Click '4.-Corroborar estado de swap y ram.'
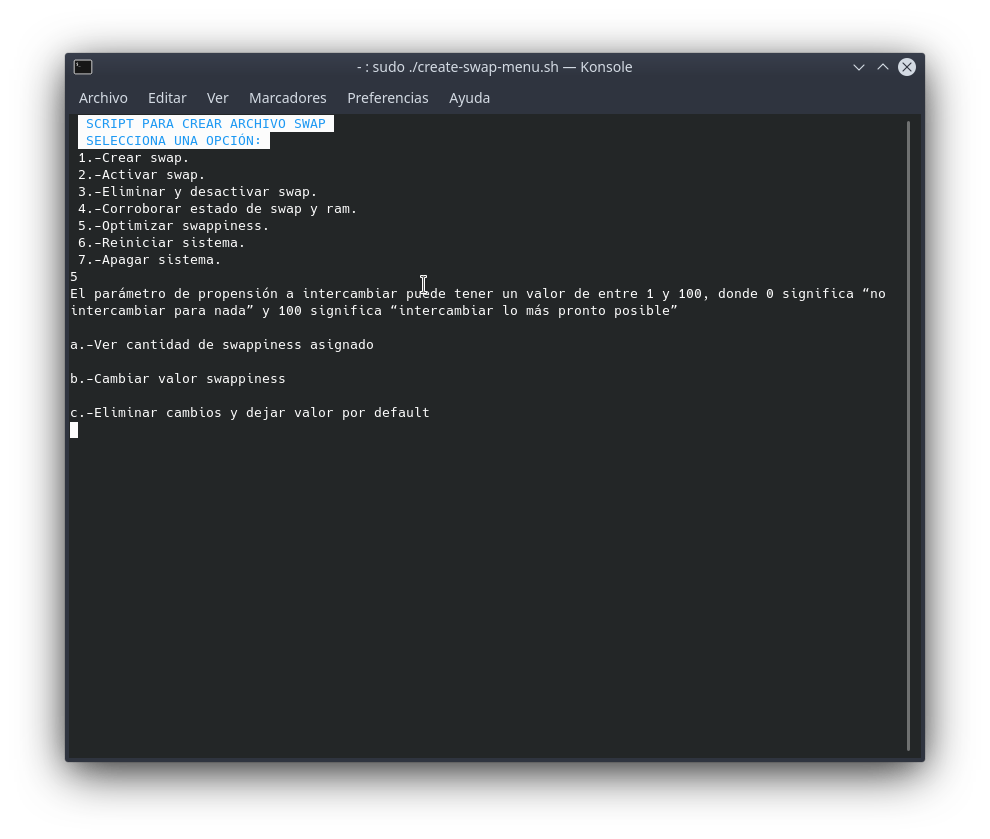Image resolution: width=990 pixels, height=839 pixels. point(217,209)
